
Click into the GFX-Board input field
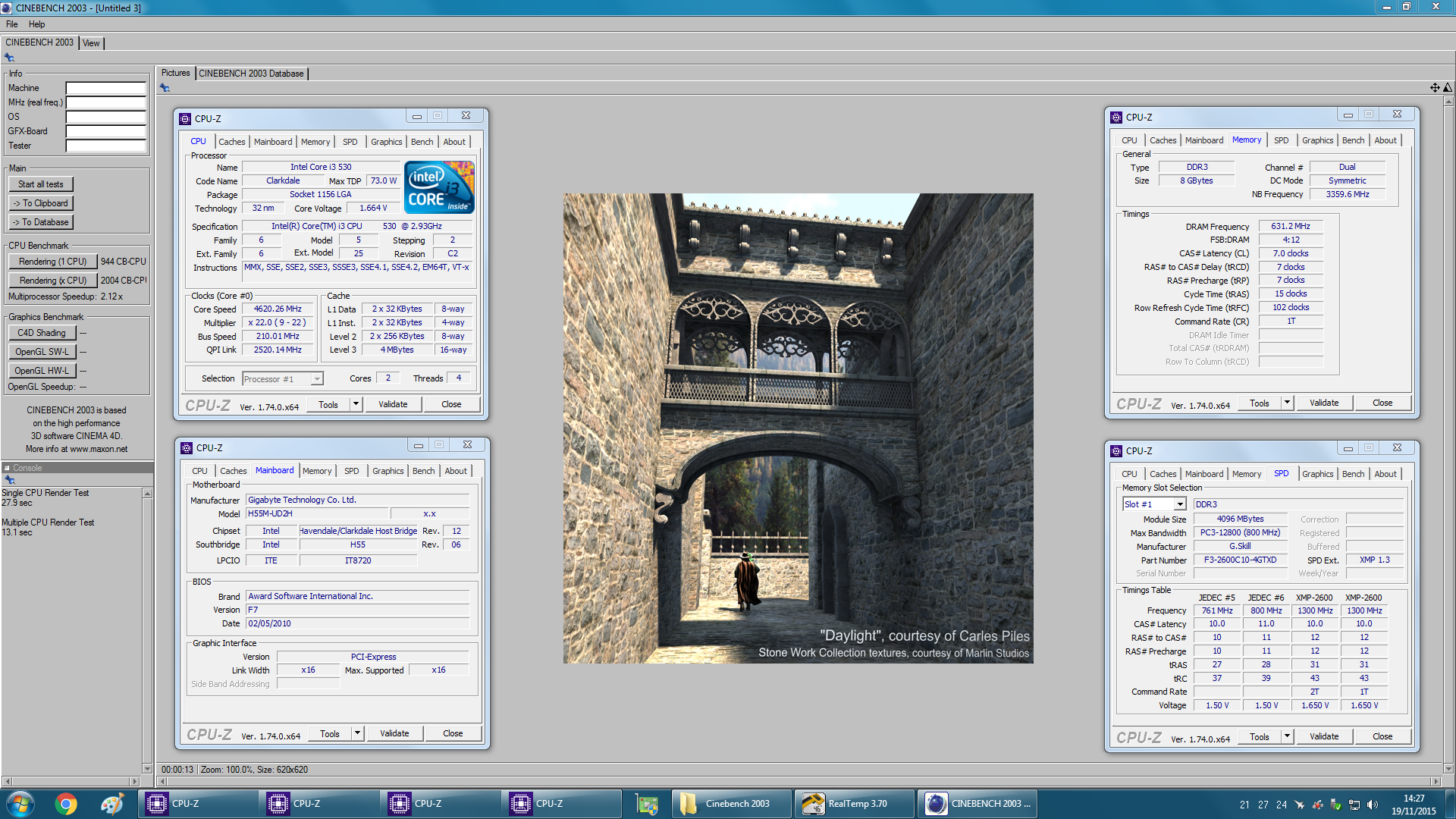[x=106, y=131]
